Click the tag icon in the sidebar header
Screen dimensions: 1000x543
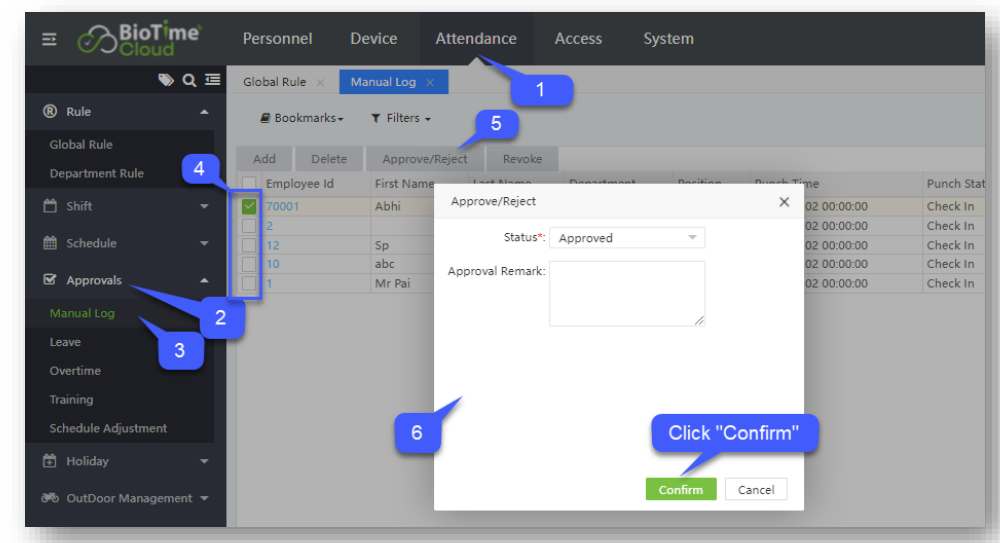click(166, 81)
